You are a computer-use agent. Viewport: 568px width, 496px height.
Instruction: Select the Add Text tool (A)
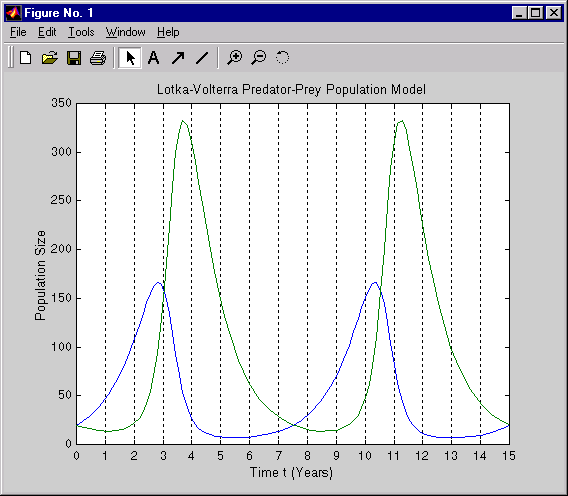coord(154,58)
